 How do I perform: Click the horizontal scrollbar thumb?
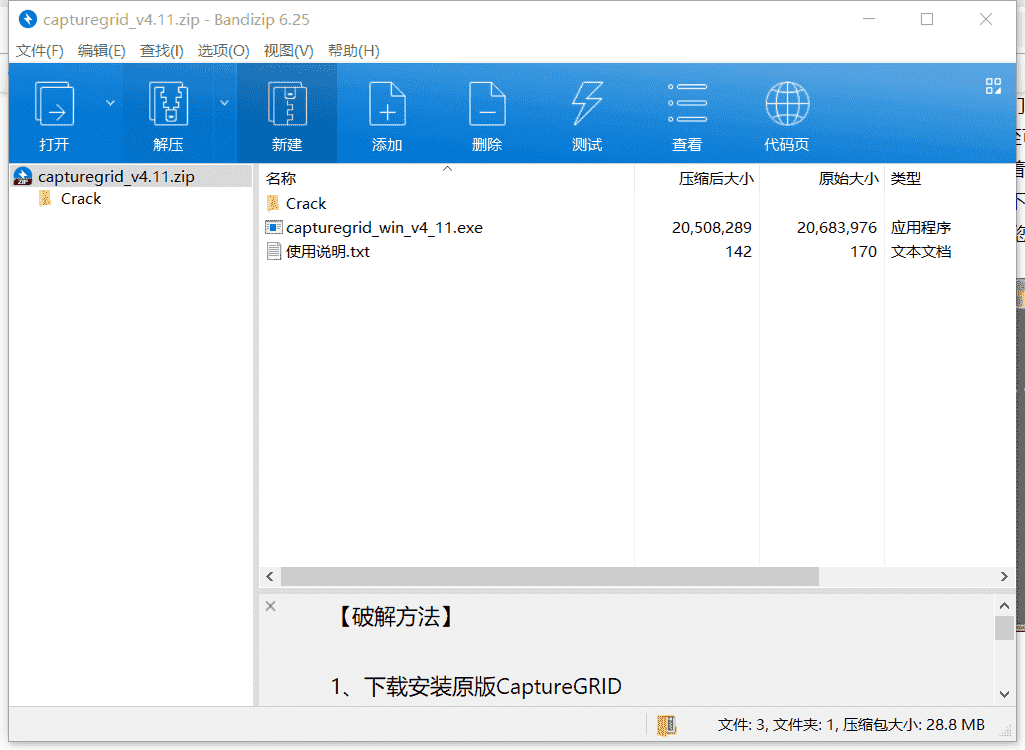pyautogui.click(x=550, y=577)
